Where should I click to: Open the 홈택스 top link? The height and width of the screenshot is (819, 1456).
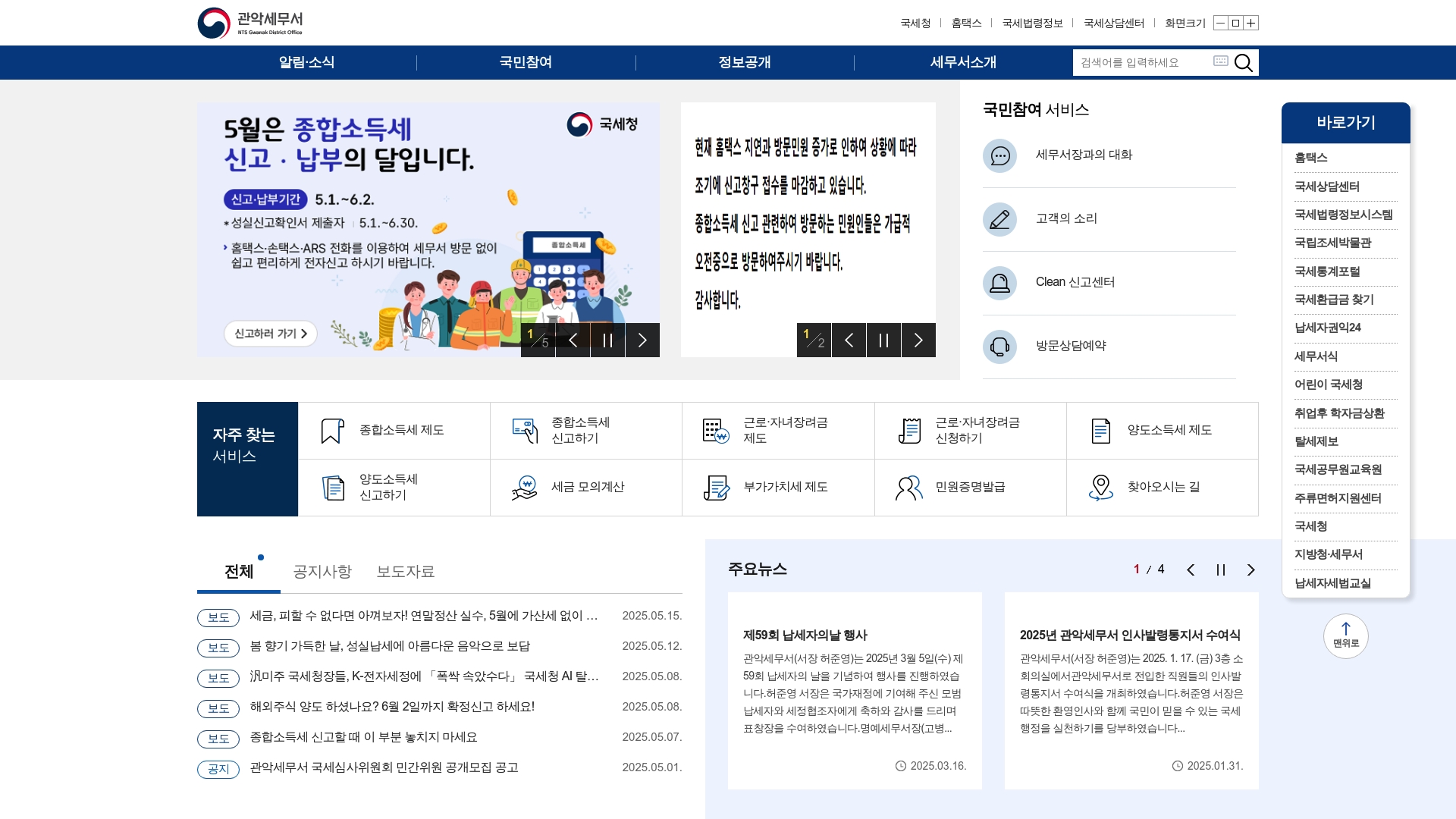click(966, 24)
